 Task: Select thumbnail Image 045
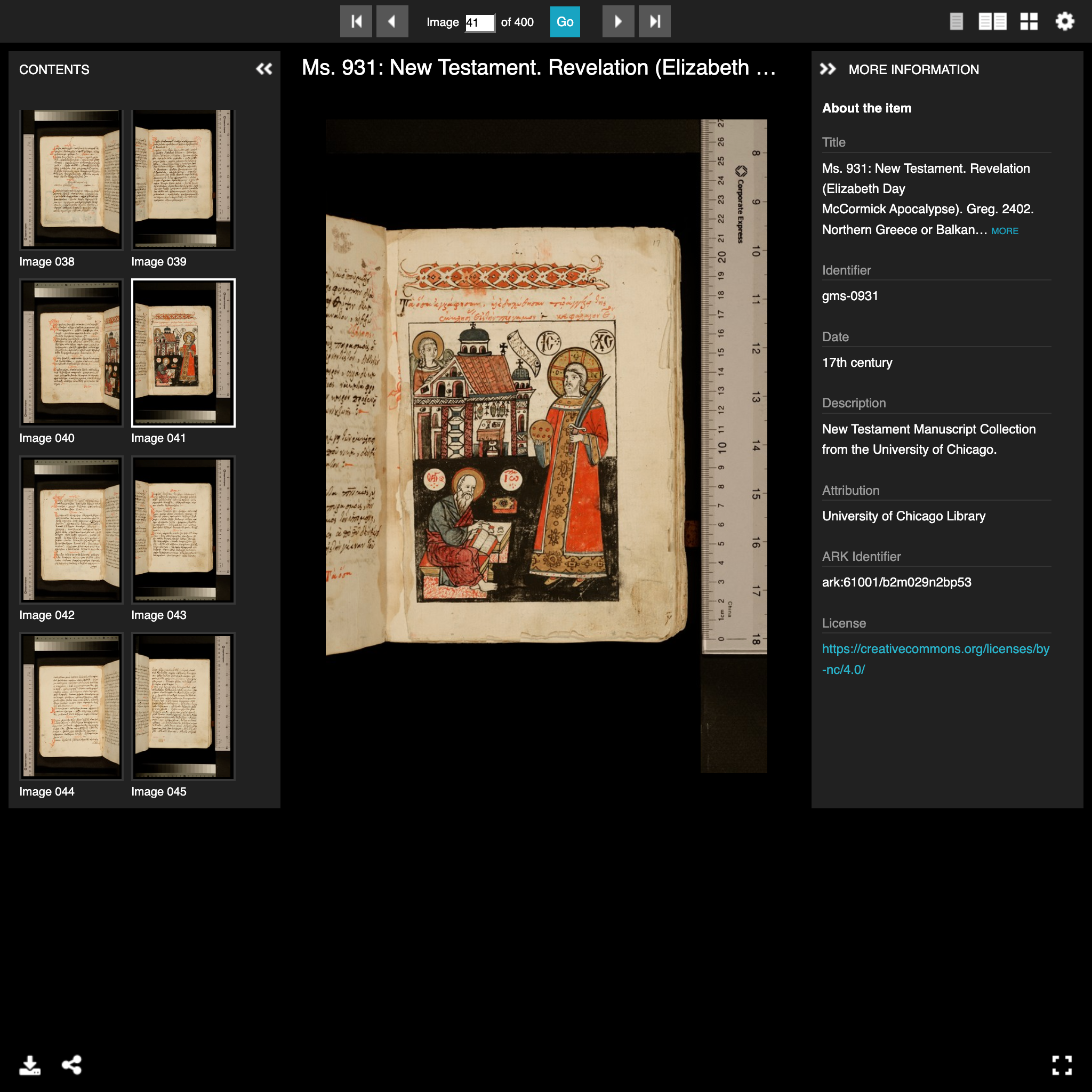coord(183,706)
